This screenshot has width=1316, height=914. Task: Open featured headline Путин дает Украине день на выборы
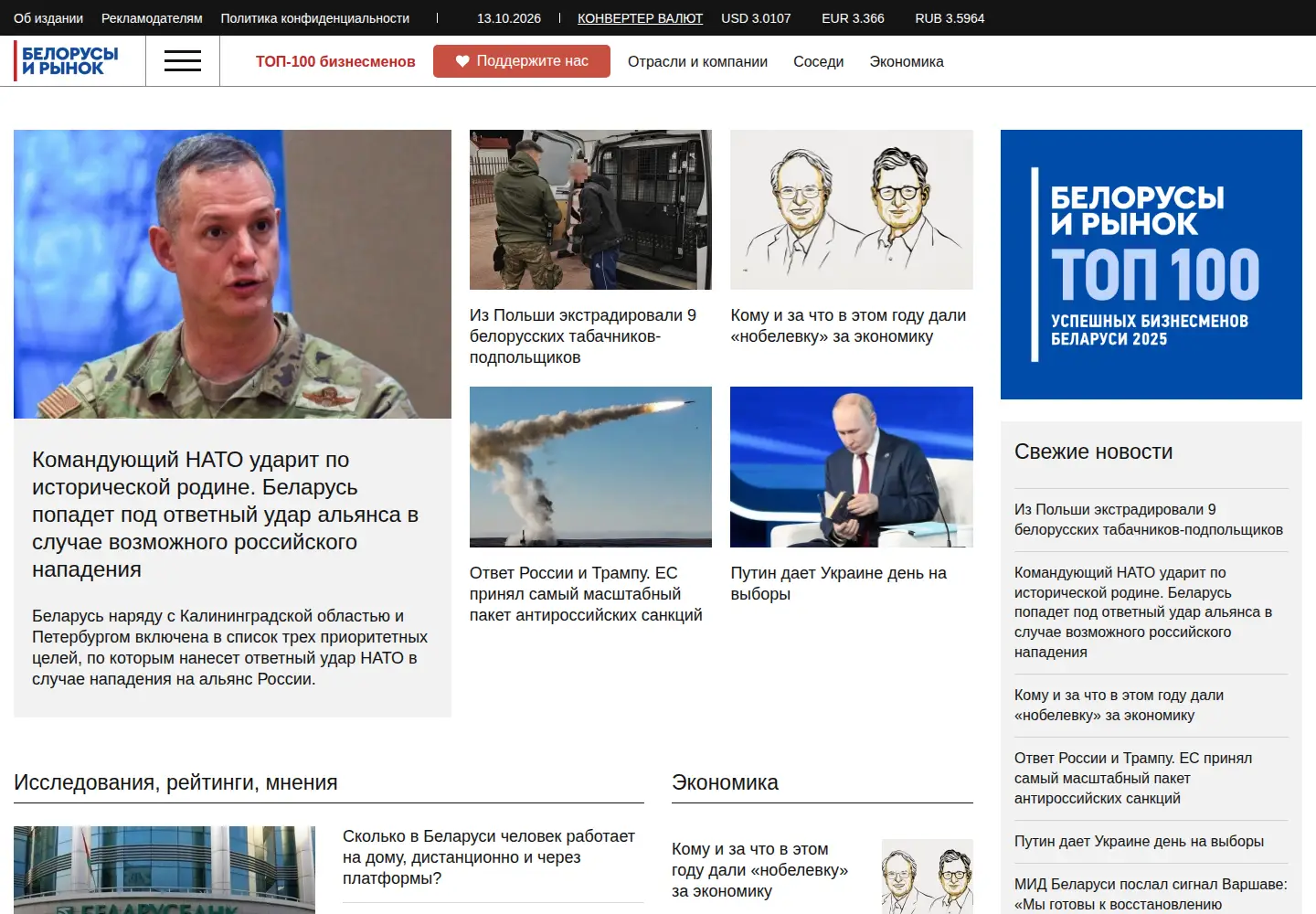(x=838, y=583)
